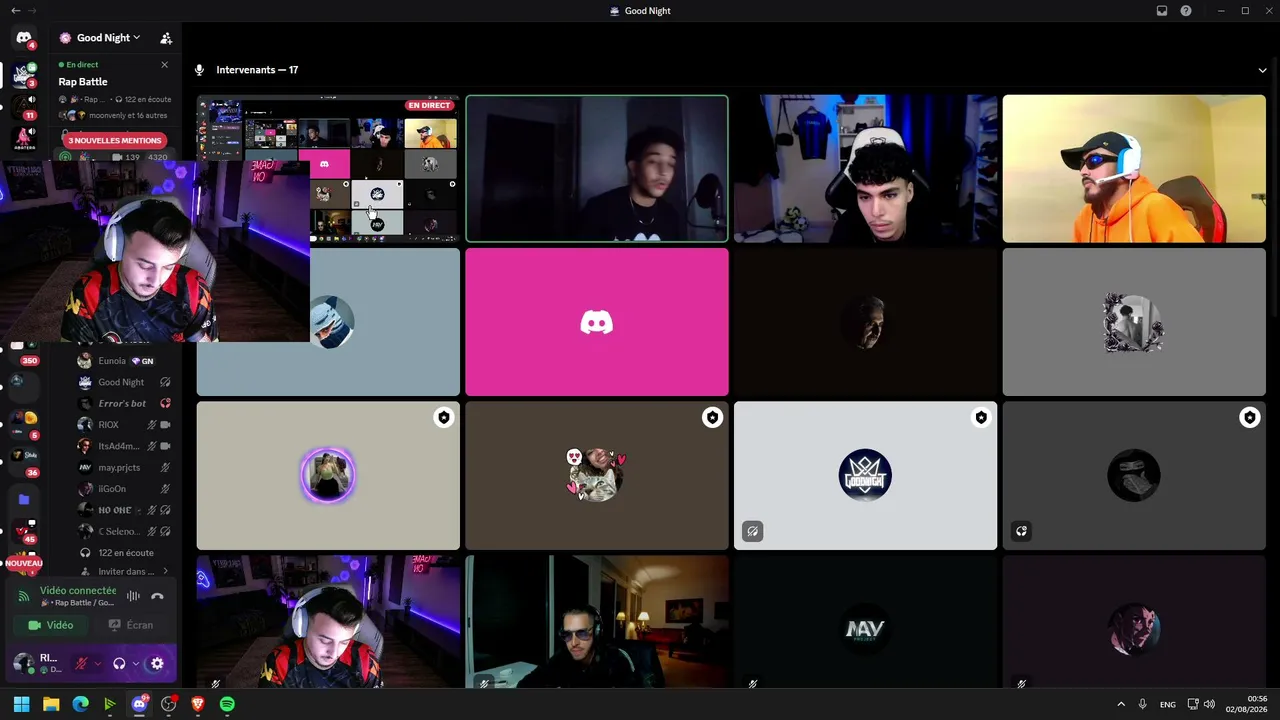Screen dimensions: 1280x720
Task: Open the Discord inbox icon in title bar
Action: pyautogui.click(x=1162, y=11)
